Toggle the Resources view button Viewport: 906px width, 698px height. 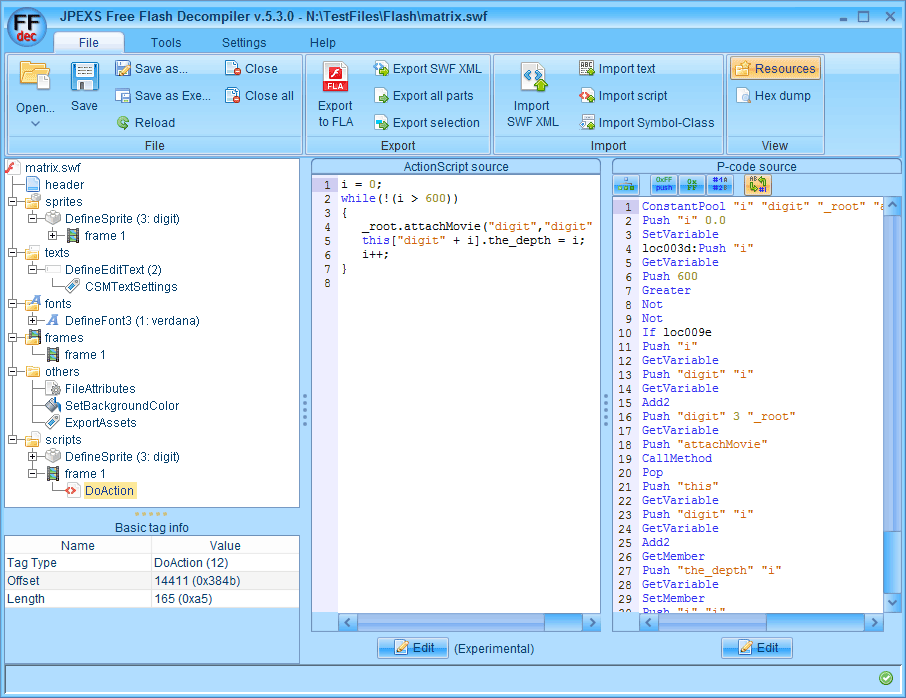click(775, 69)
